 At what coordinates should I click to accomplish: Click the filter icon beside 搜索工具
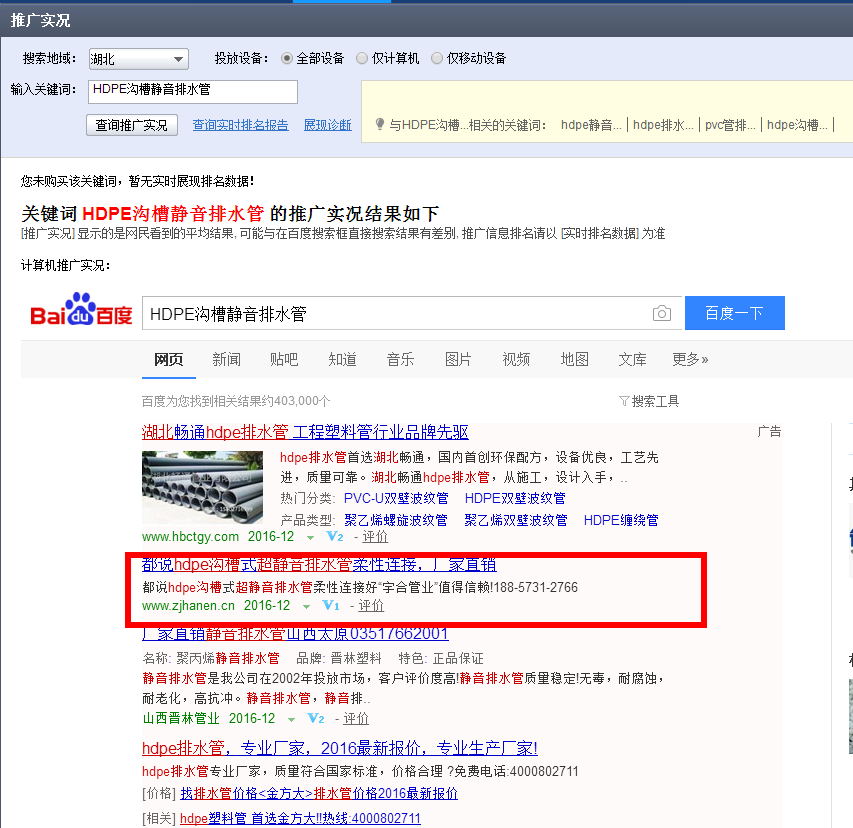pos(624,401)
